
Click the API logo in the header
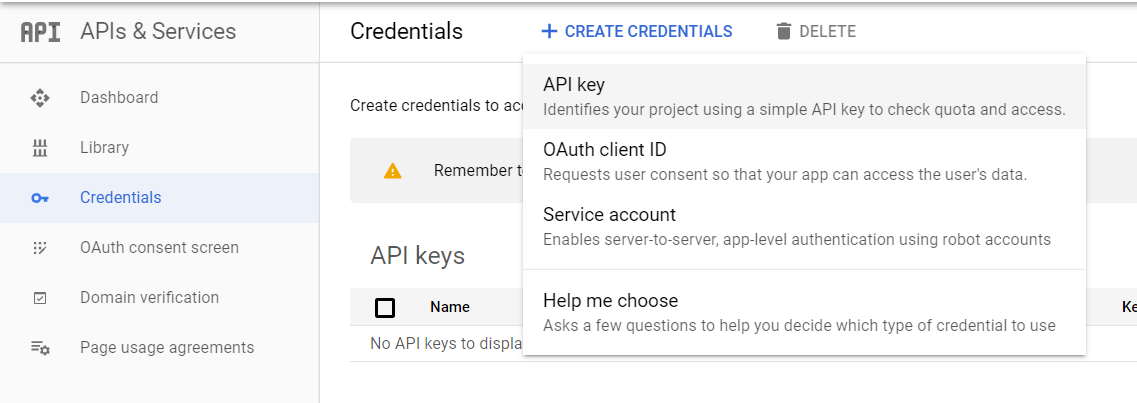coord(41,32)
